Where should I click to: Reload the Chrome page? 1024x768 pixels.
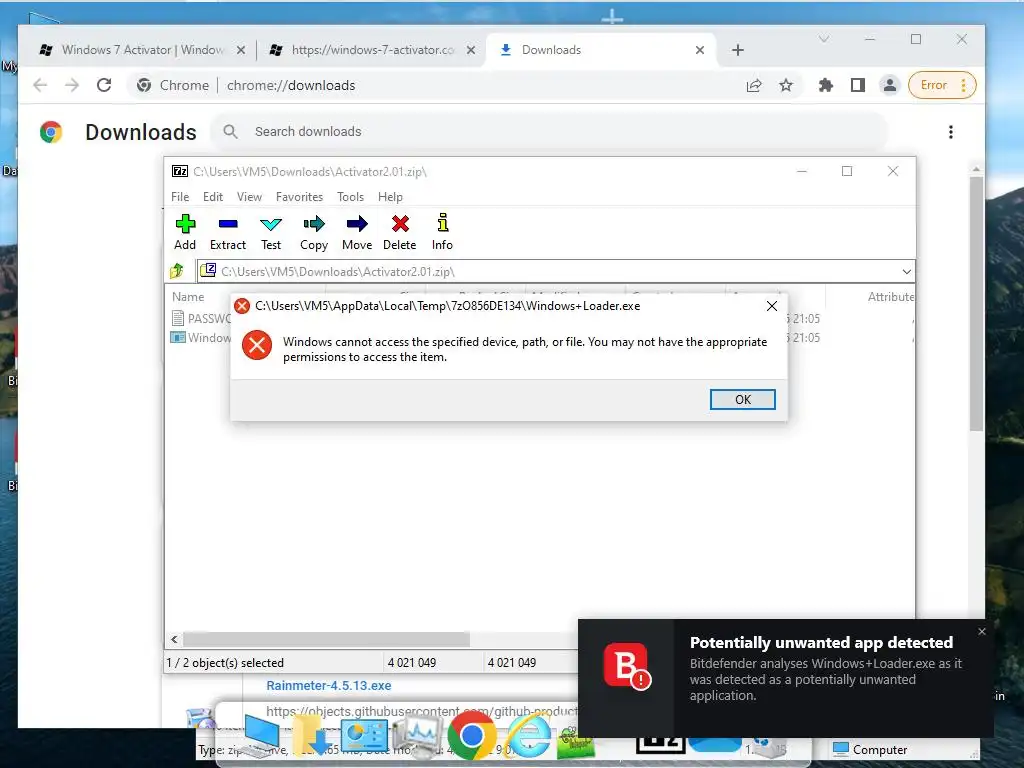click(104, 85)
